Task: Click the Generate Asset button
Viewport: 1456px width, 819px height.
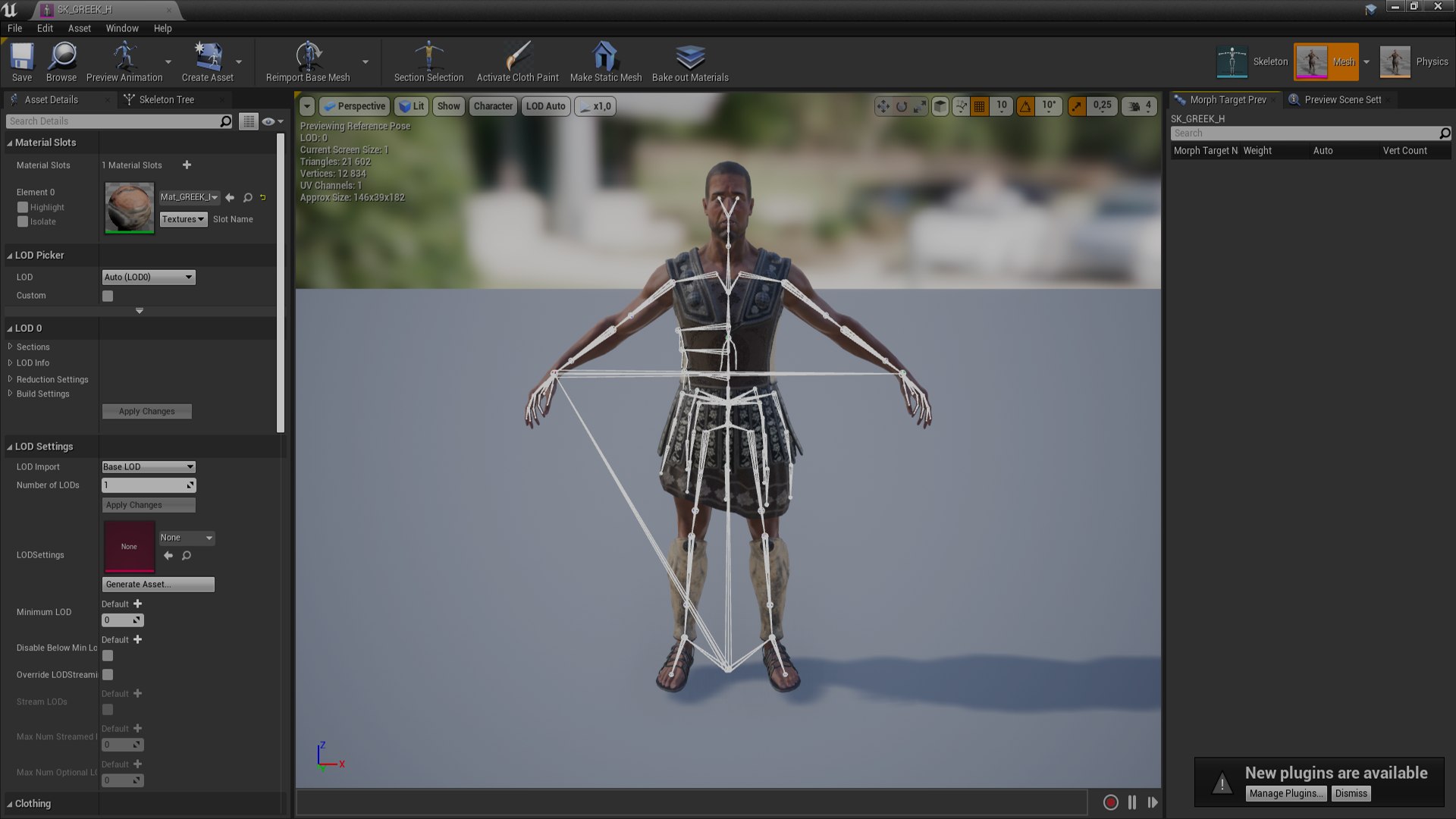Action: click(x=158, y=585)
